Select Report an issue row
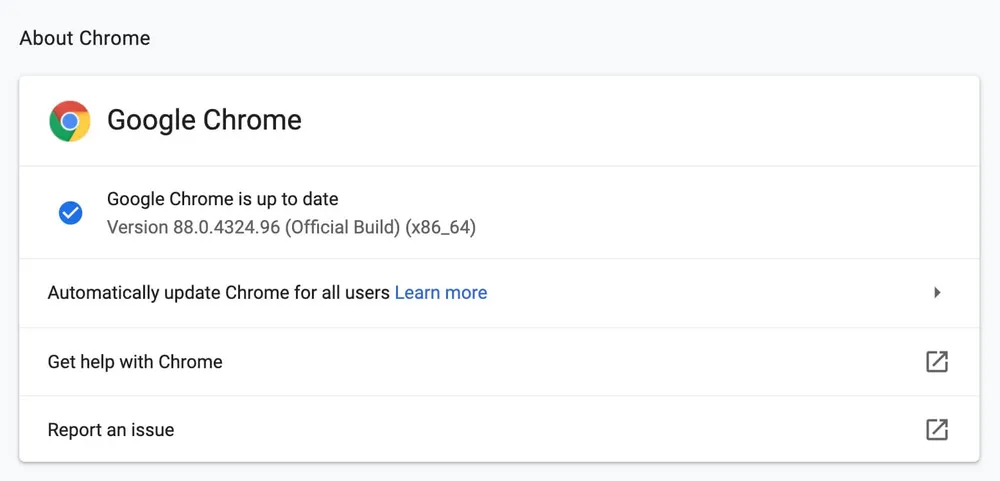Image resolution: width=1000 pixels, height=481 pixels. 499,429
